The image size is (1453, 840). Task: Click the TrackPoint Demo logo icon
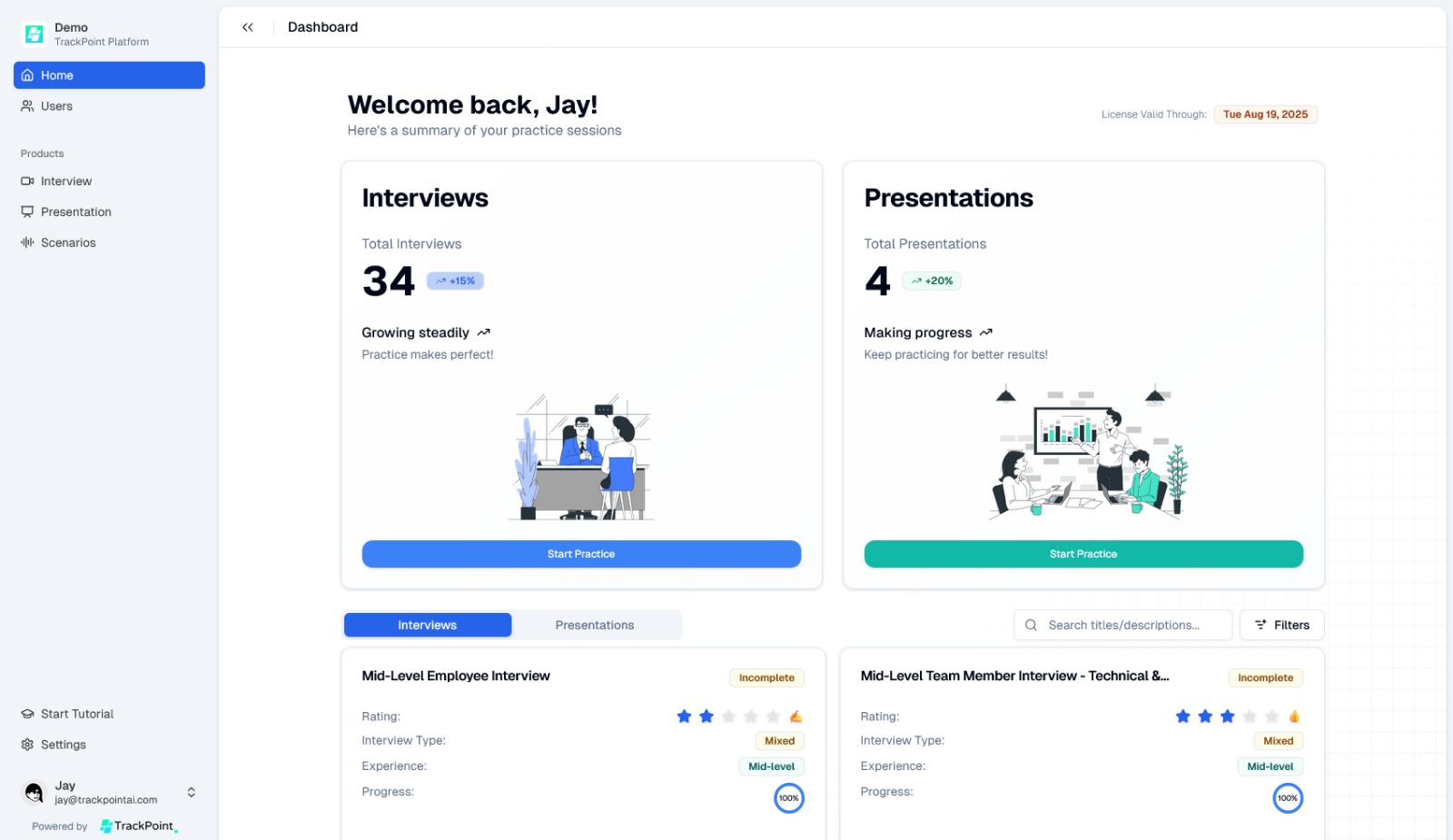(x=34, y=35)
